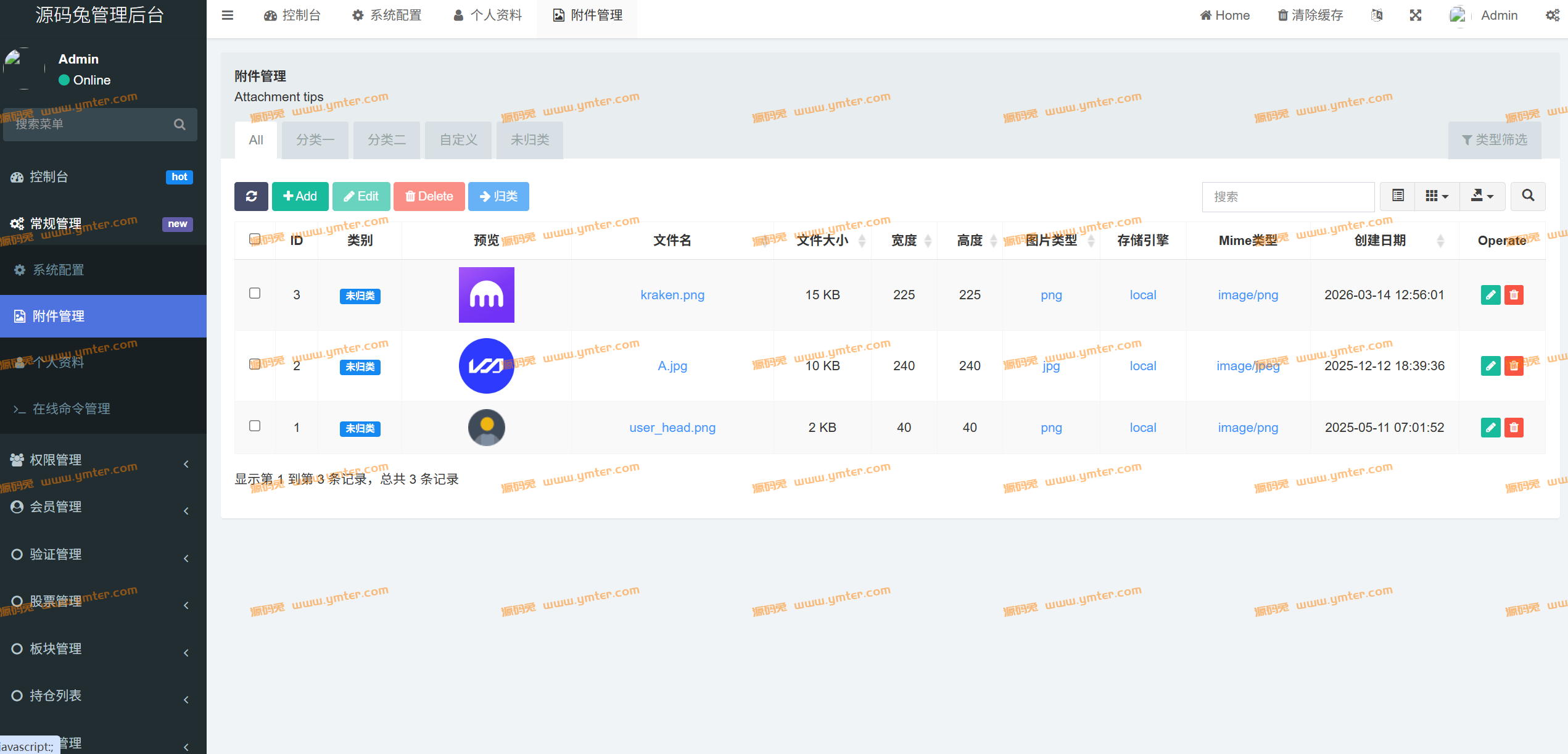
Task: Toggle the table card view icon
Action: click(x=1398, y=196)
